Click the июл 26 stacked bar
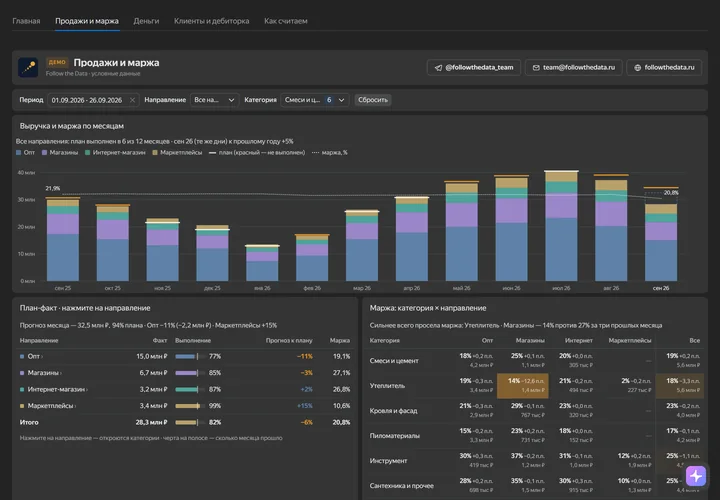This screenshot has width=720, height=500. pos(561,226)
